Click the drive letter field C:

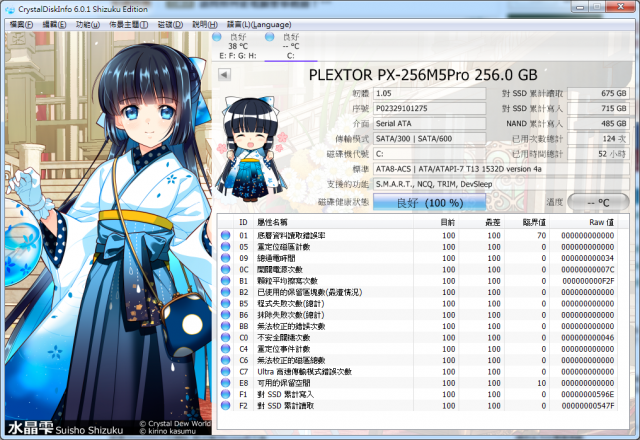[x=429, y=154]
